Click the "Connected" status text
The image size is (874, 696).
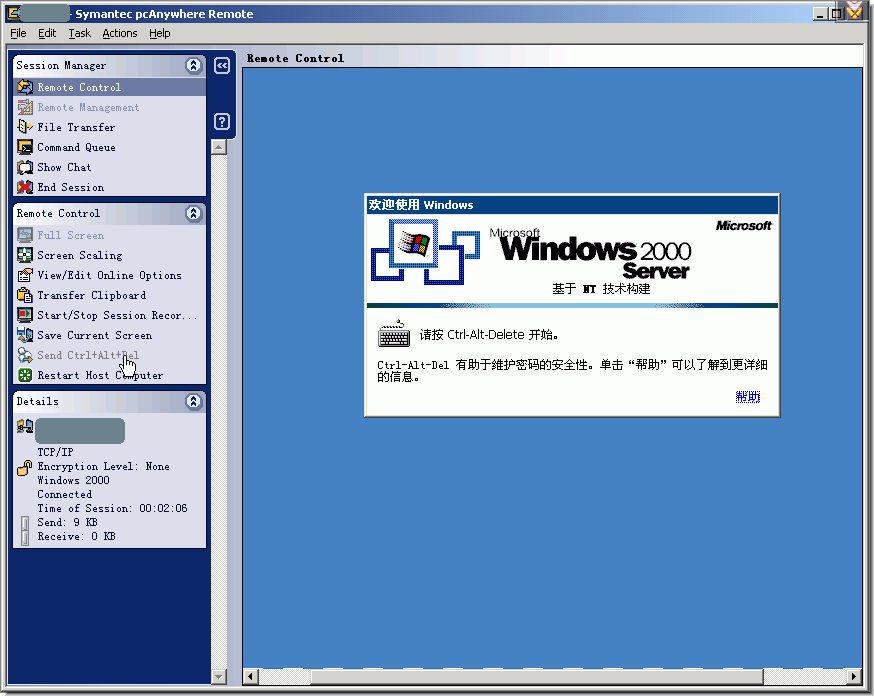tap(65, 494)
